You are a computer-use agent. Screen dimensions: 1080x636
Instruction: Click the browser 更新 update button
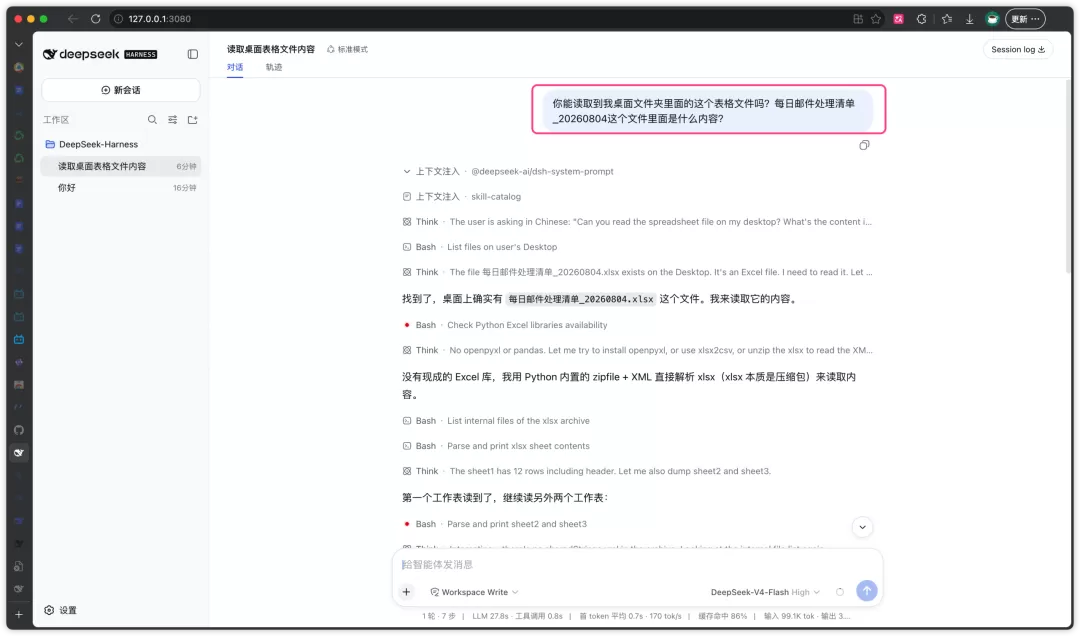tap(1025, 19)
